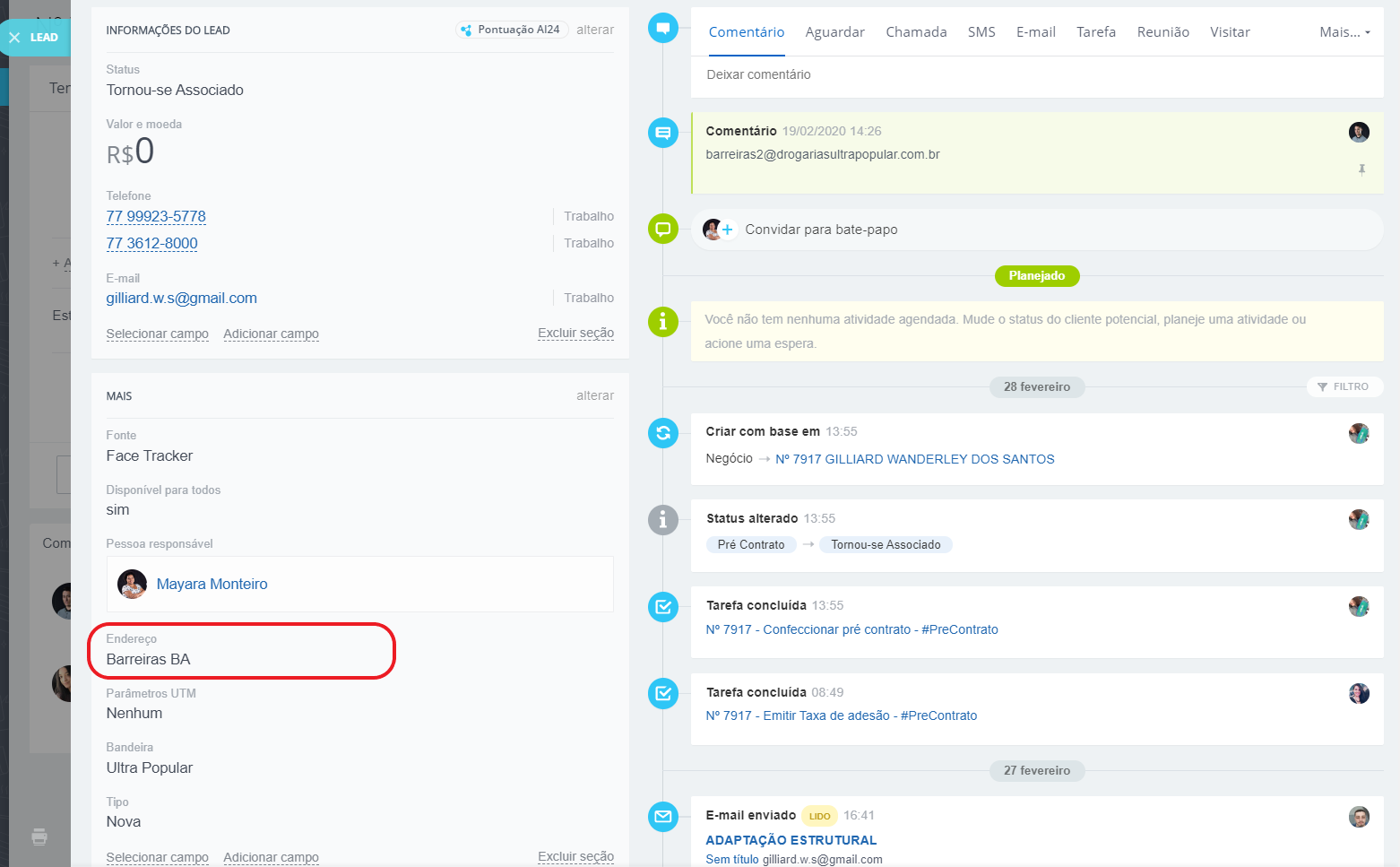Close the LEAD side panel
Screen dimensions: 1400x867
coord(15,38)
